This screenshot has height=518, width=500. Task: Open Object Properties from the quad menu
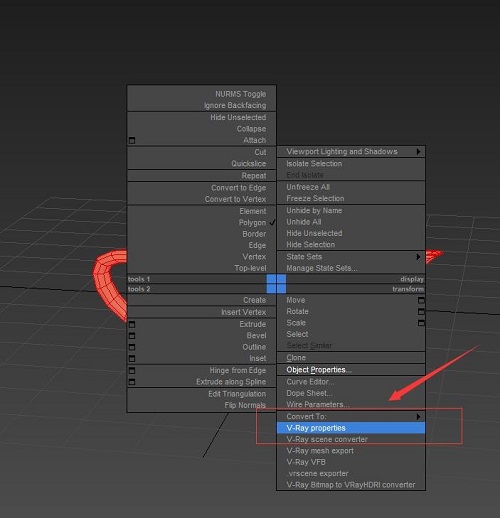319,370
